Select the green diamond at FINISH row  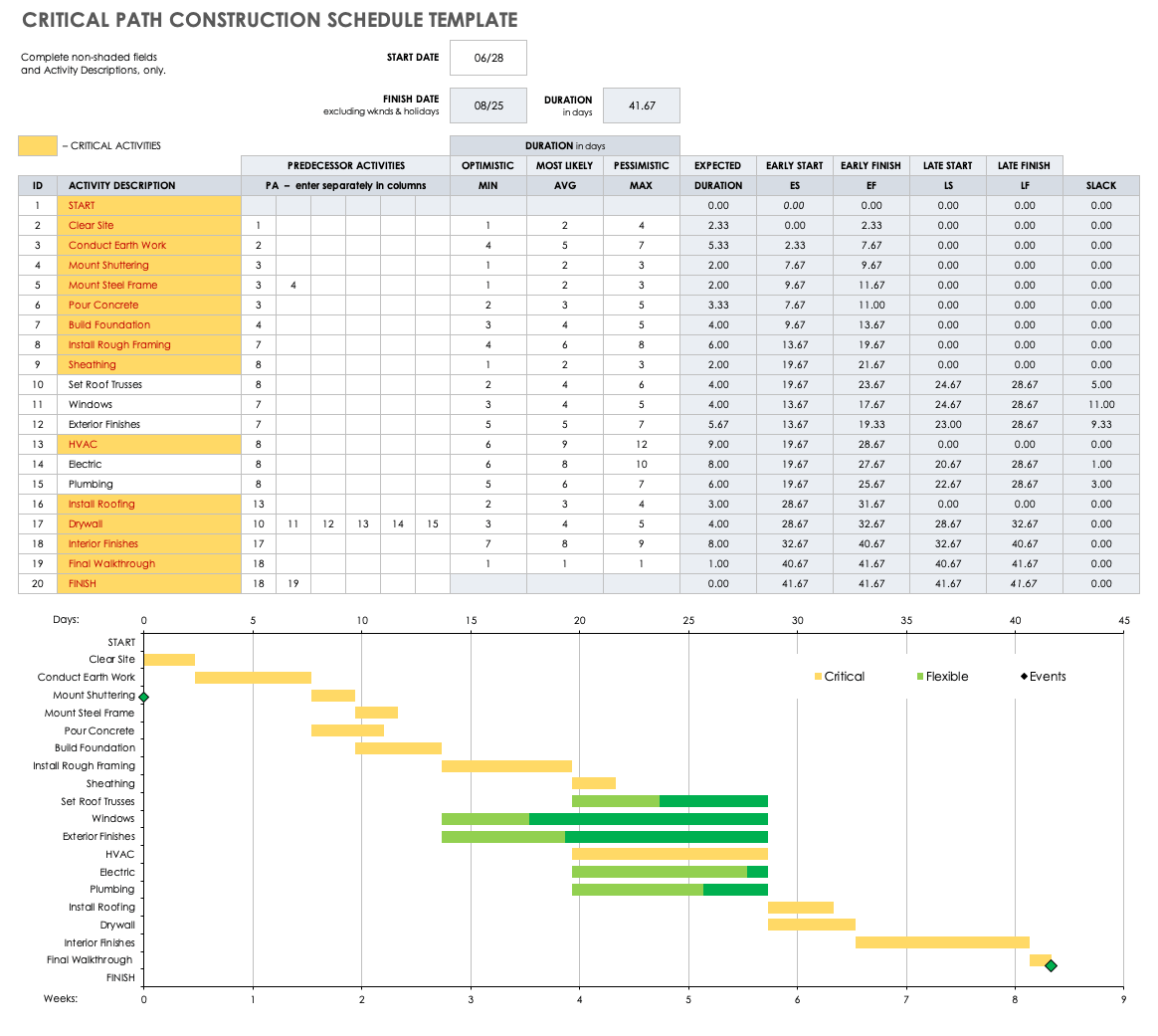pos(1051,965)
